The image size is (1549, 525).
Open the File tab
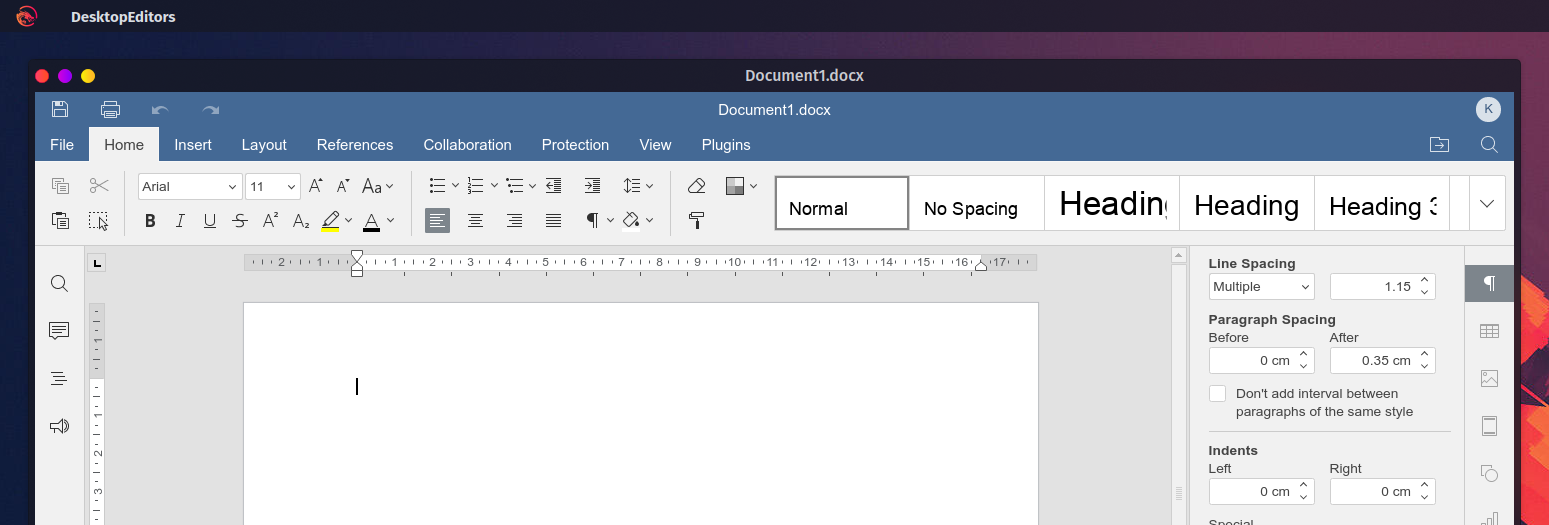pos(62,145)
